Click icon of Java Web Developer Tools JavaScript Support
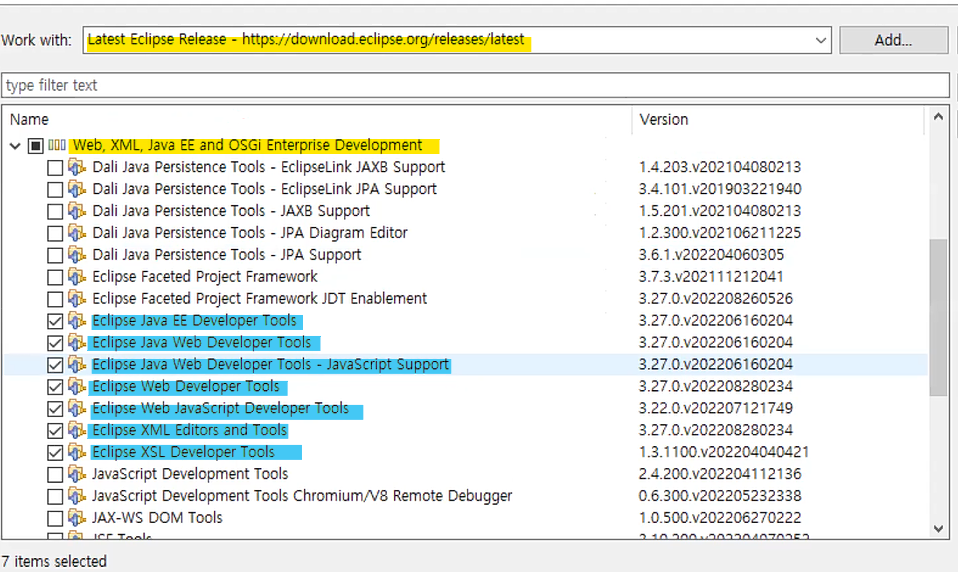Screen dimensions: 958x572 click(76, 364)
